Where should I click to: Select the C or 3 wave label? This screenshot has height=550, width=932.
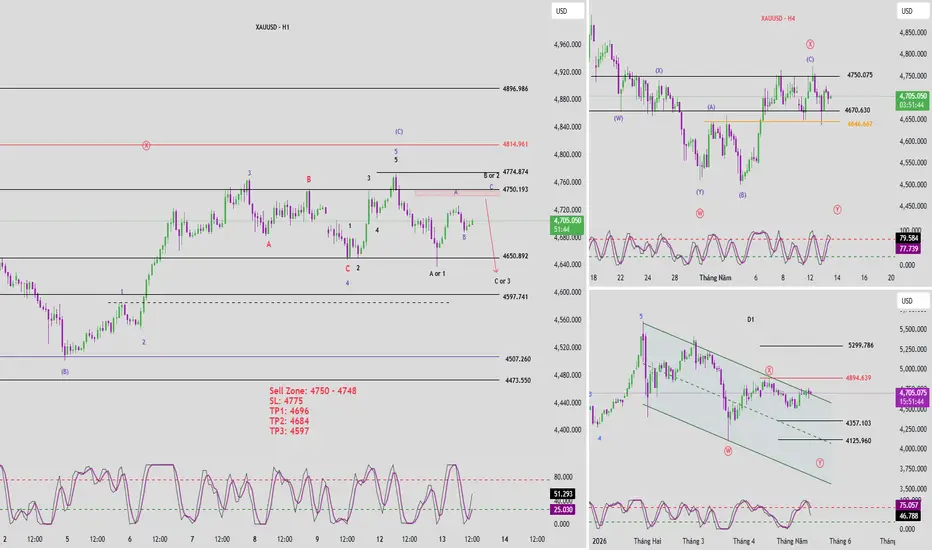(x=502, y=281)
